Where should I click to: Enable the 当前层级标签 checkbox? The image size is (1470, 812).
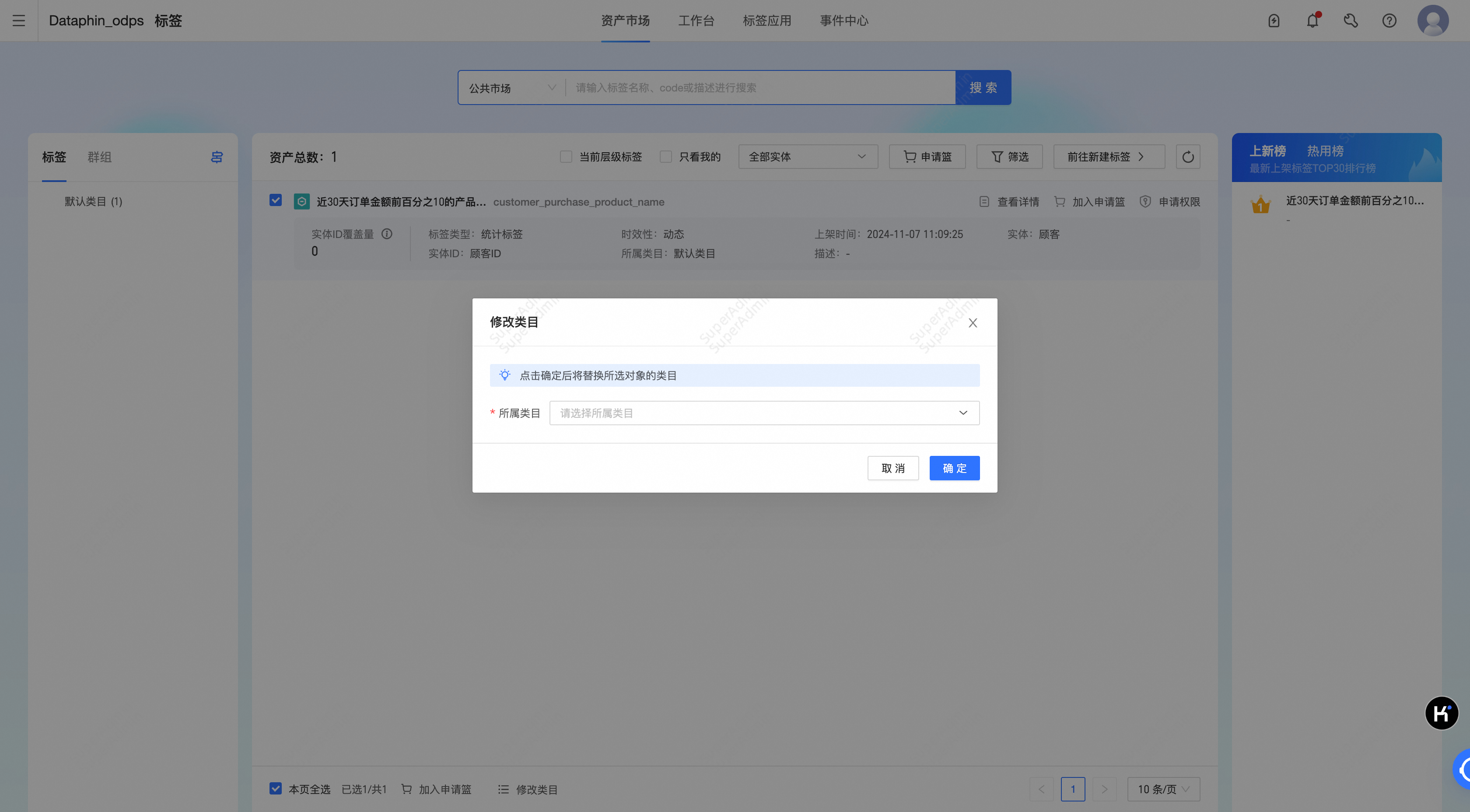pos(566,156)
